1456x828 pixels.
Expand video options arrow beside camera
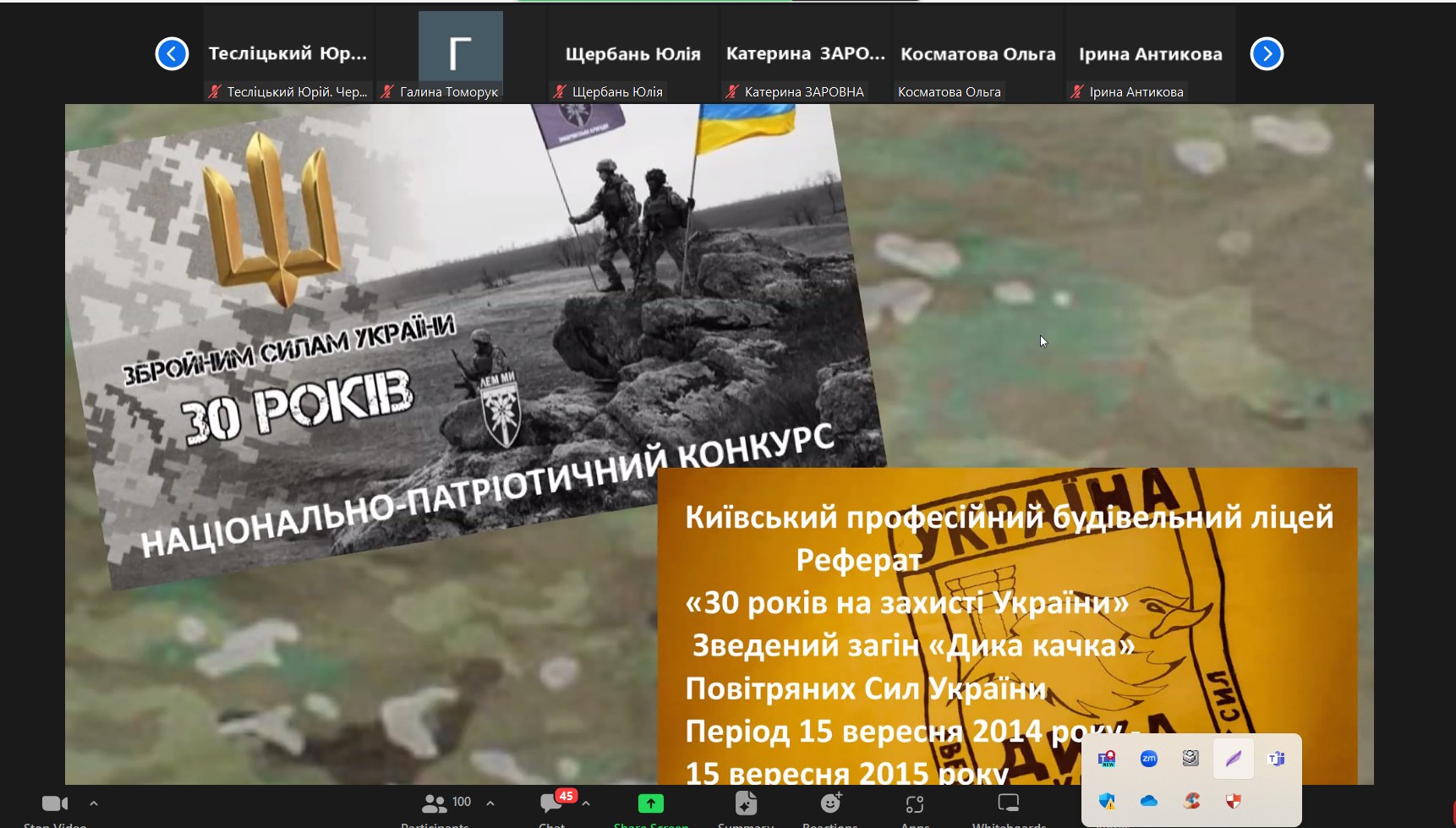pos(94,803)
